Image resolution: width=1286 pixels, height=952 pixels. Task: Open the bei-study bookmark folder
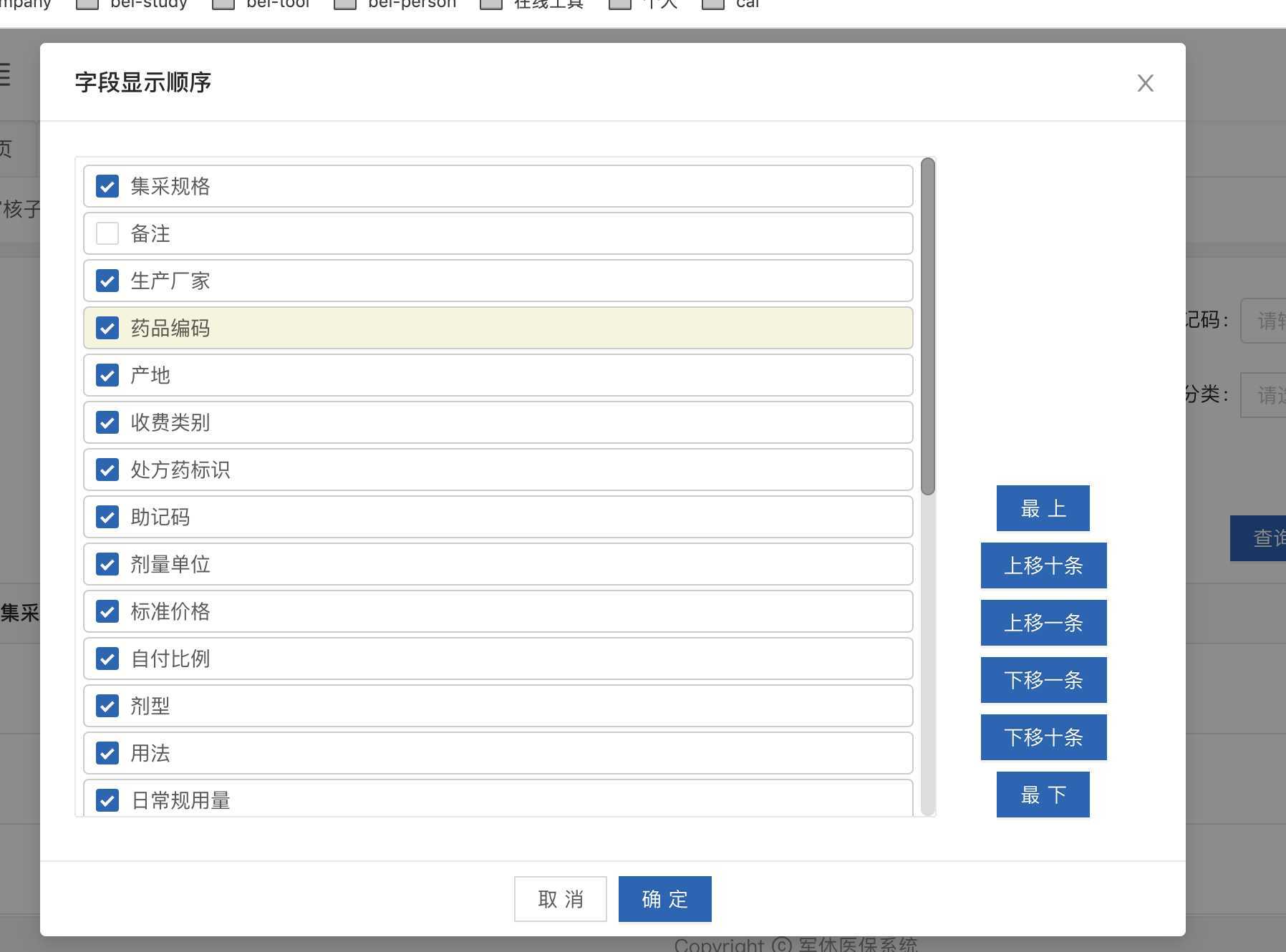(132, 4)
